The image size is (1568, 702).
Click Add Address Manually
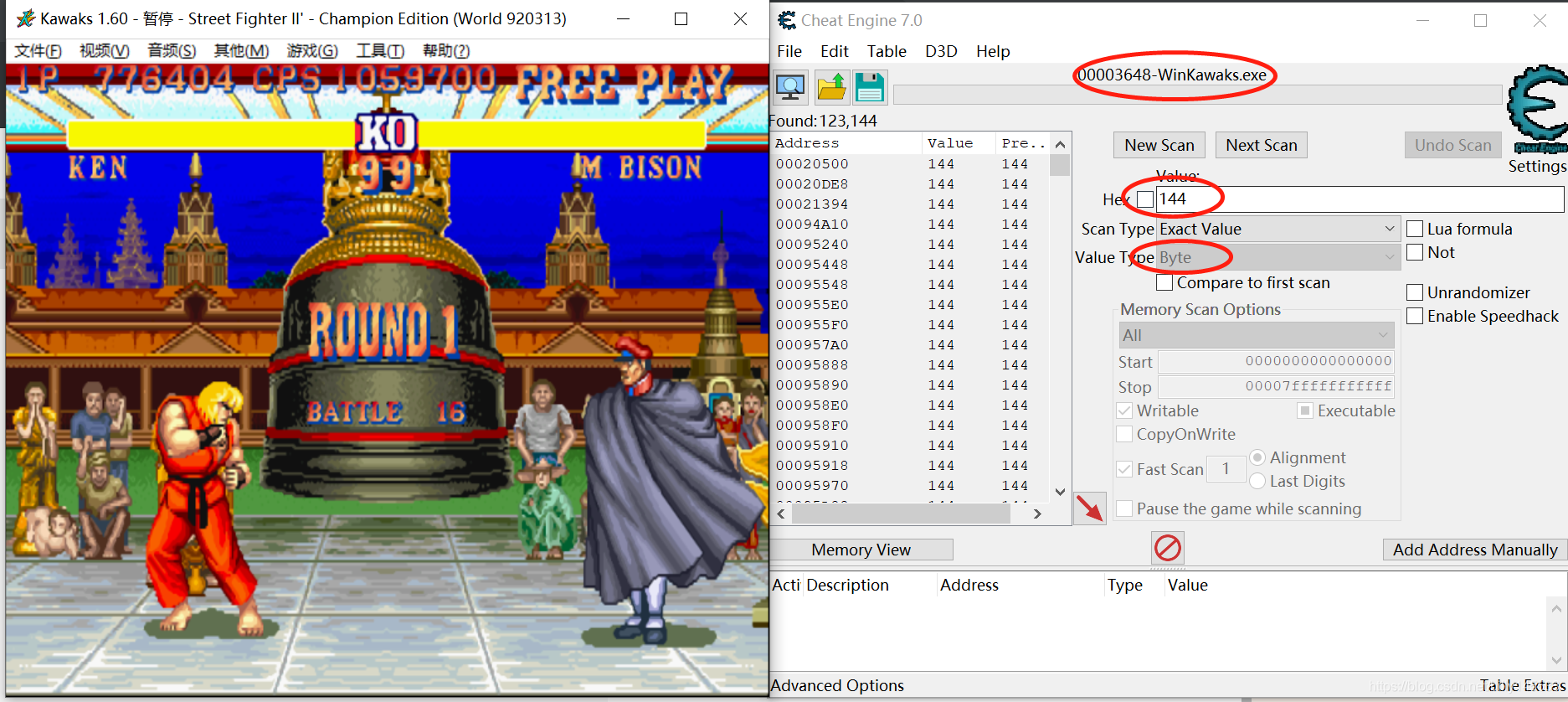[x=1475, y=550]
